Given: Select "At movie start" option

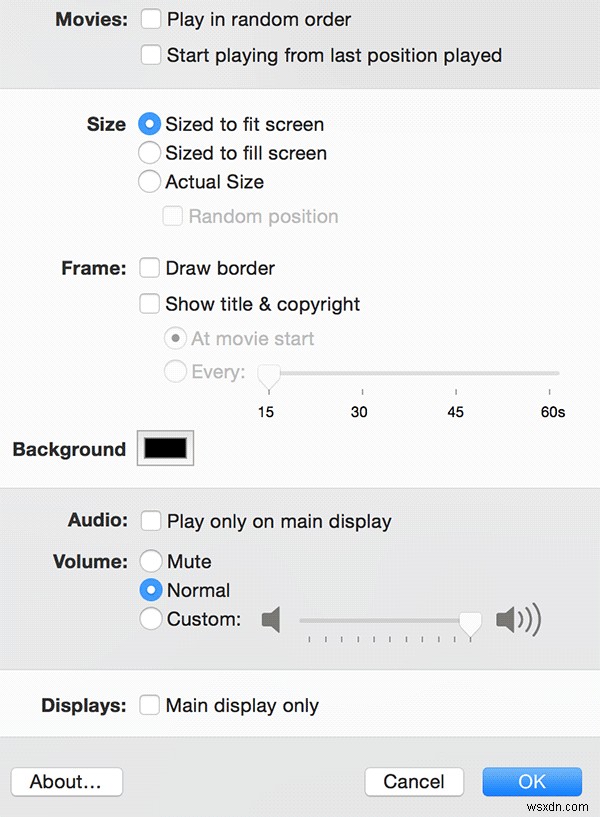Looking at the screenshot, I should (x=175, y=338).
